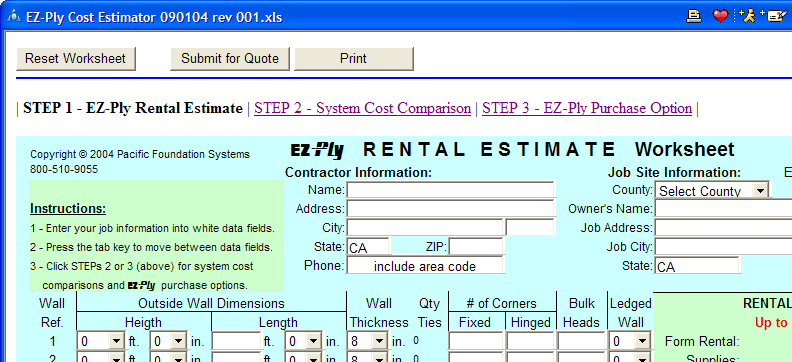Click the Wall Ref. number 1

pos(53,341)
